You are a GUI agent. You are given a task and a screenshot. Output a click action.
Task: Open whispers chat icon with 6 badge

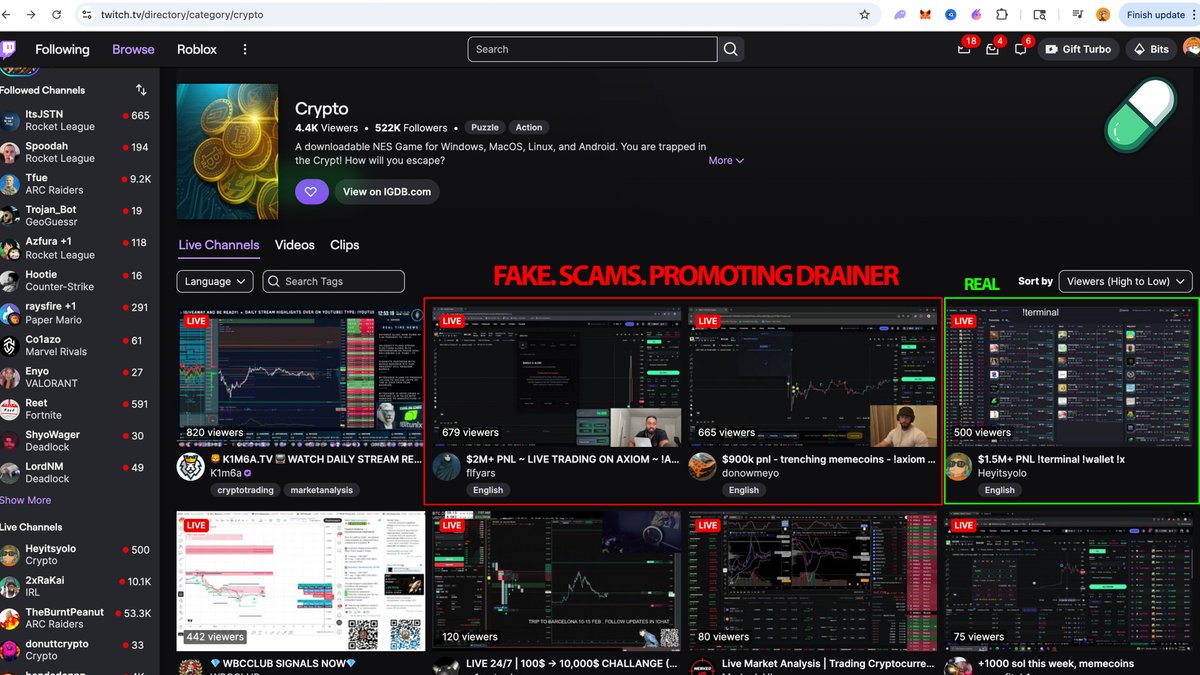[x=1020, y=49]
